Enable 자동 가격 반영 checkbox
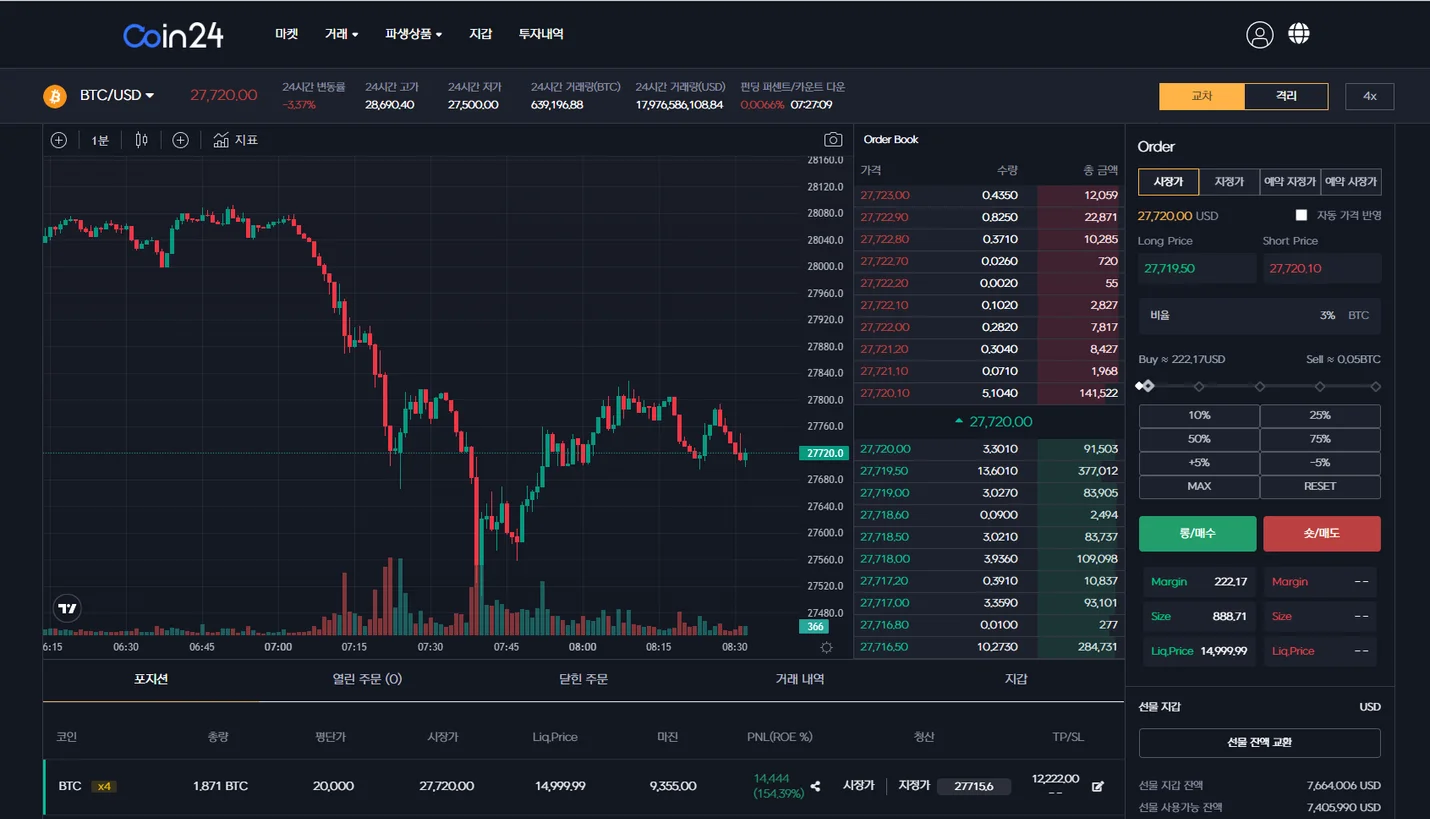1430x819 pixels. coord(1301,215)
